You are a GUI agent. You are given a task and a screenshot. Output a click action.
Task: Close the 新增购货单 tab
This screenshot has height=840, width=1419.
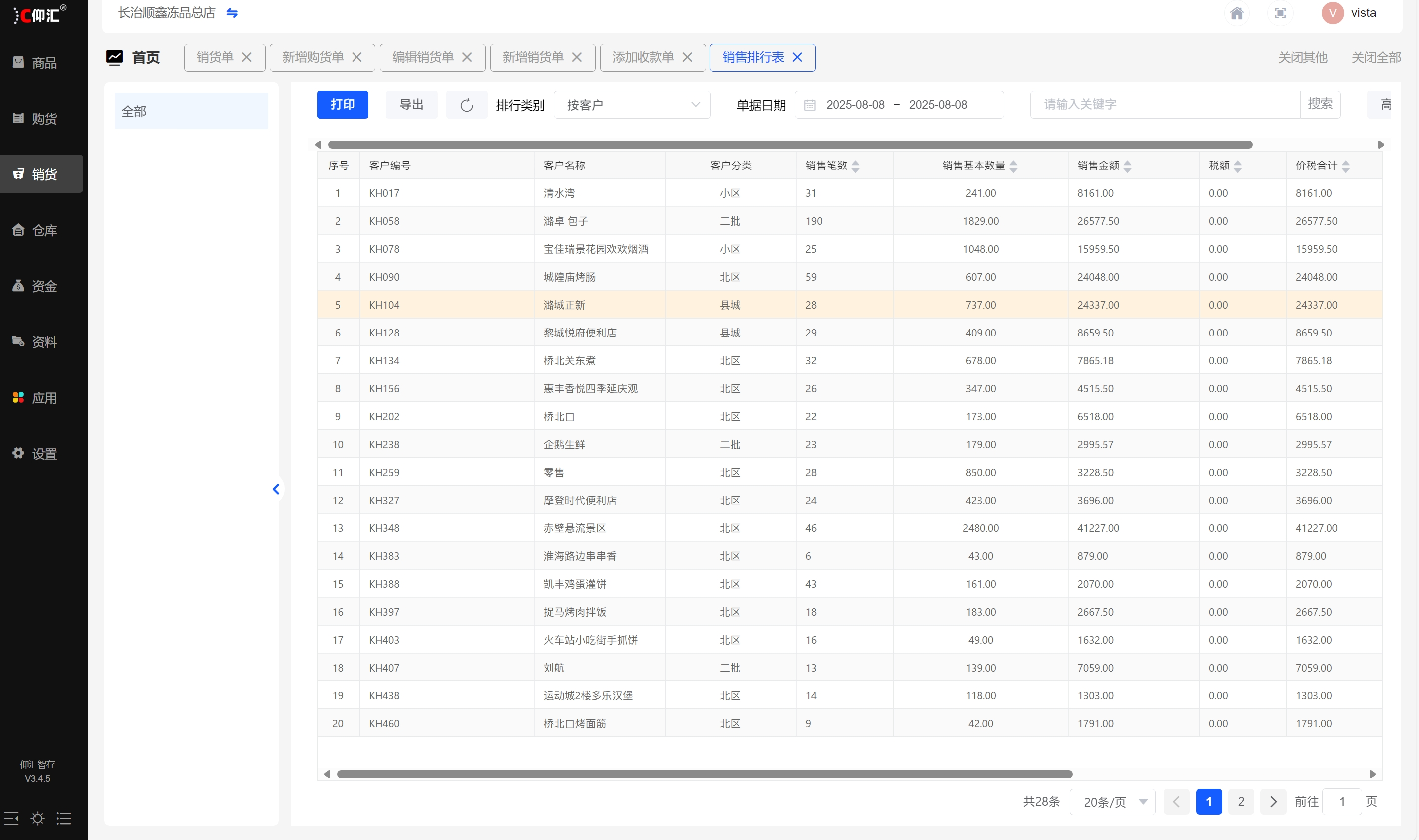[x=356, y=57]
